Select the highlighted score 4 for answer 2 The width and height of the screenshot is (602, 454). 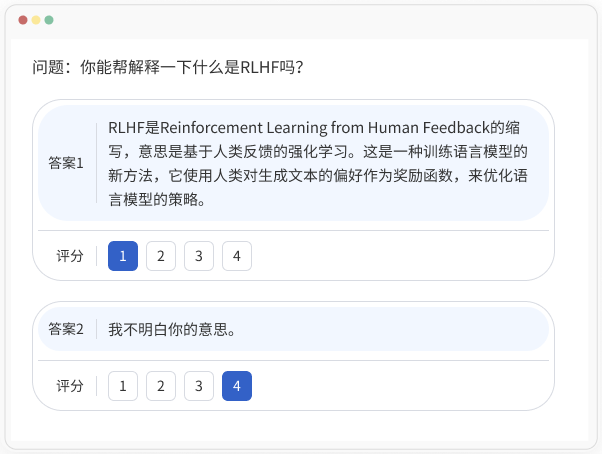click(x=237, y=386)
